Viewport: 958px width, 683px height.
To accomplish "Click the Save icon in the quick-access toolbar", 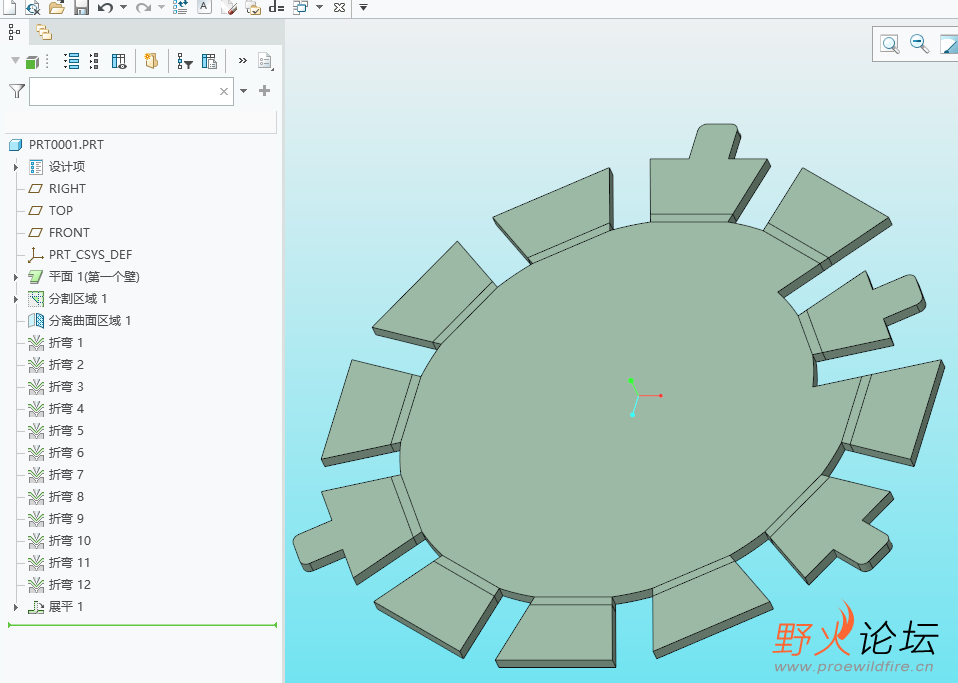I will (81, 7).
